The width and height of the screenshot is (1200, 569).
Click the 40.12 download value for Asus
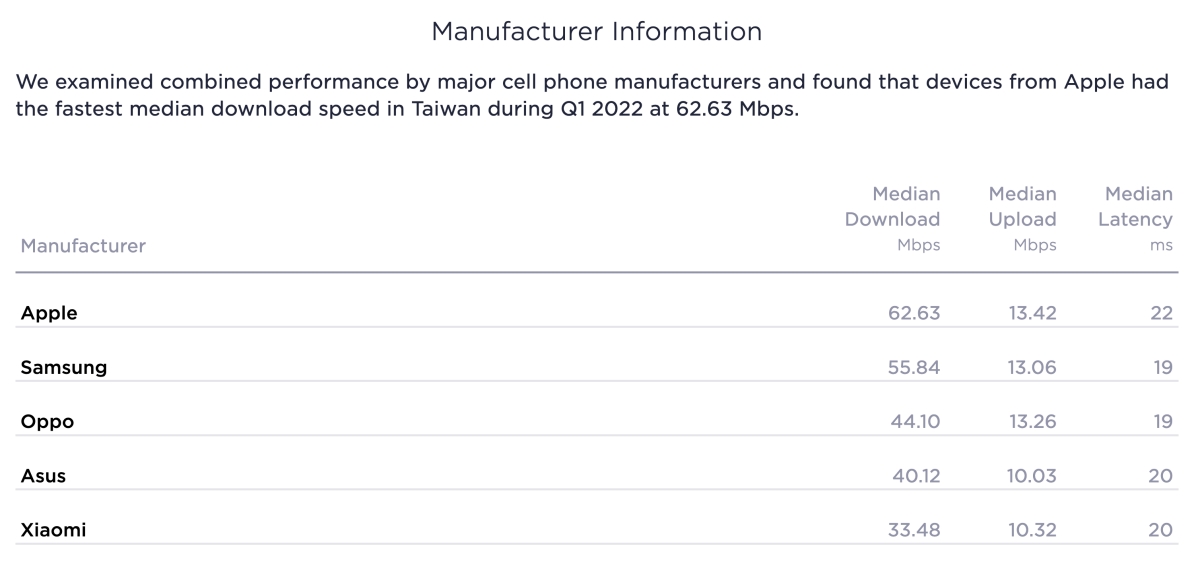tap(915, 476)
